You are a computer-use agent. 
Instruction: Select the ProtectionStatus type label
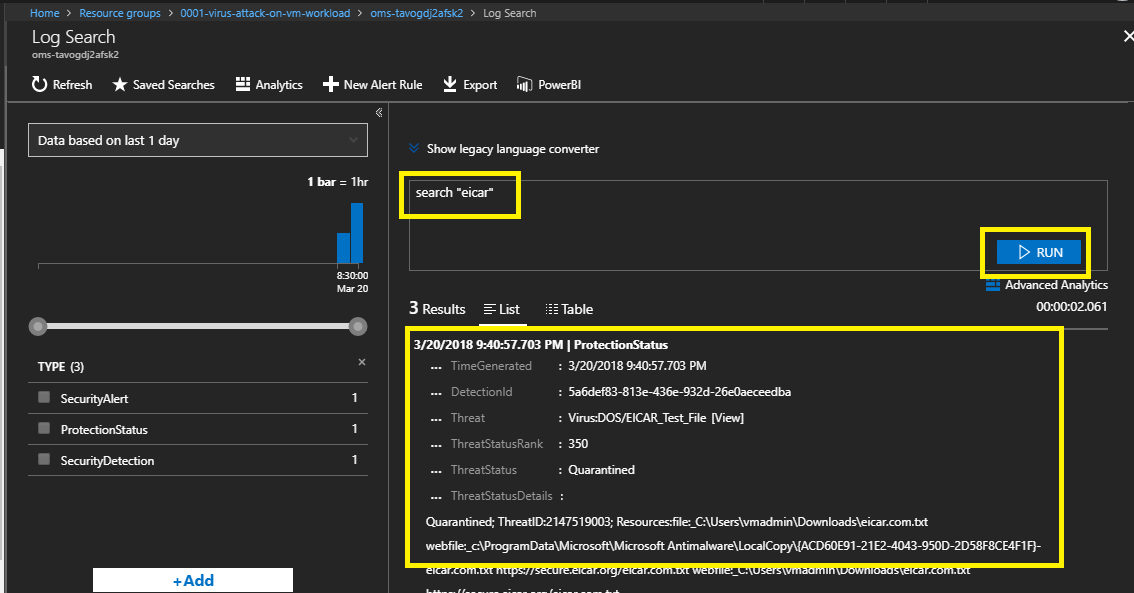point(104,430)
